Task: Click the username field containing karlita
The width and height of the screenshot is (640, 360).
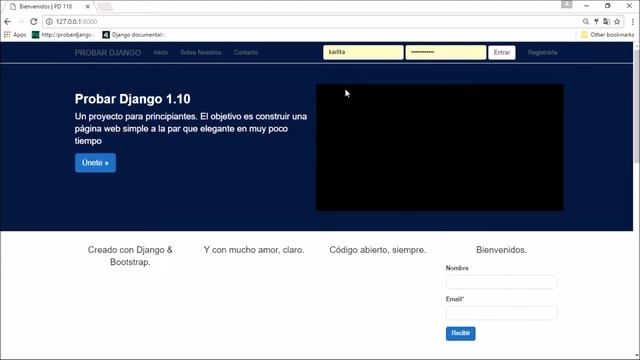Action: (363, 52)
